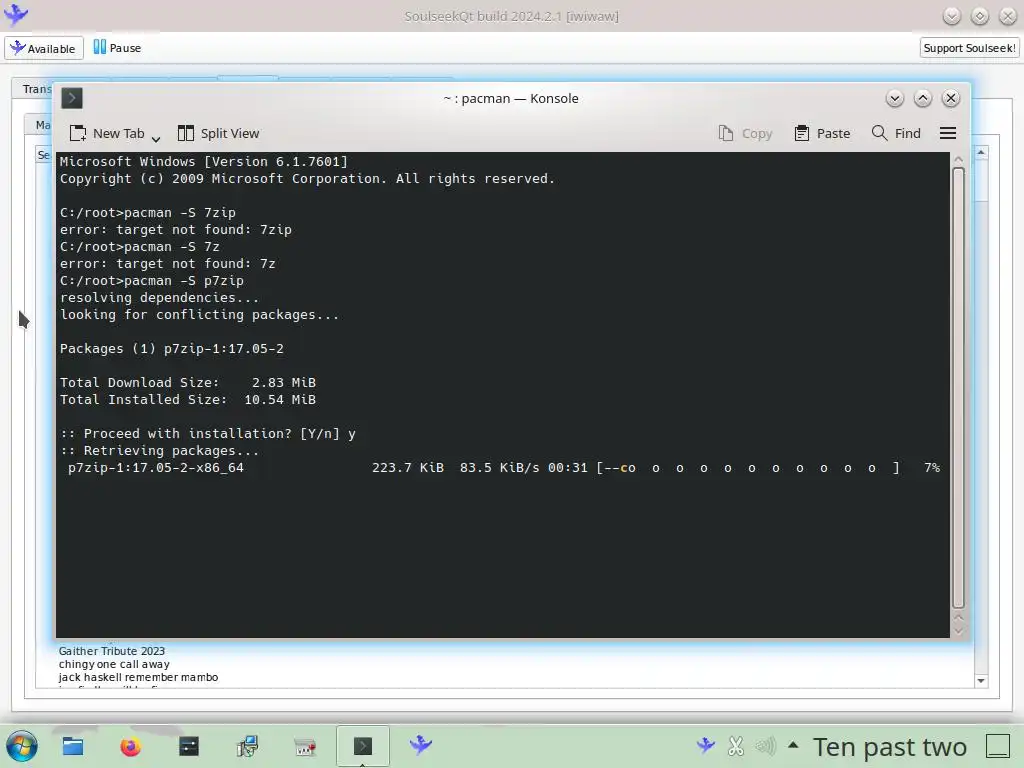Click 'error: target not found: 7zip' line
1024x768 pixels.
tap(176, 230)
